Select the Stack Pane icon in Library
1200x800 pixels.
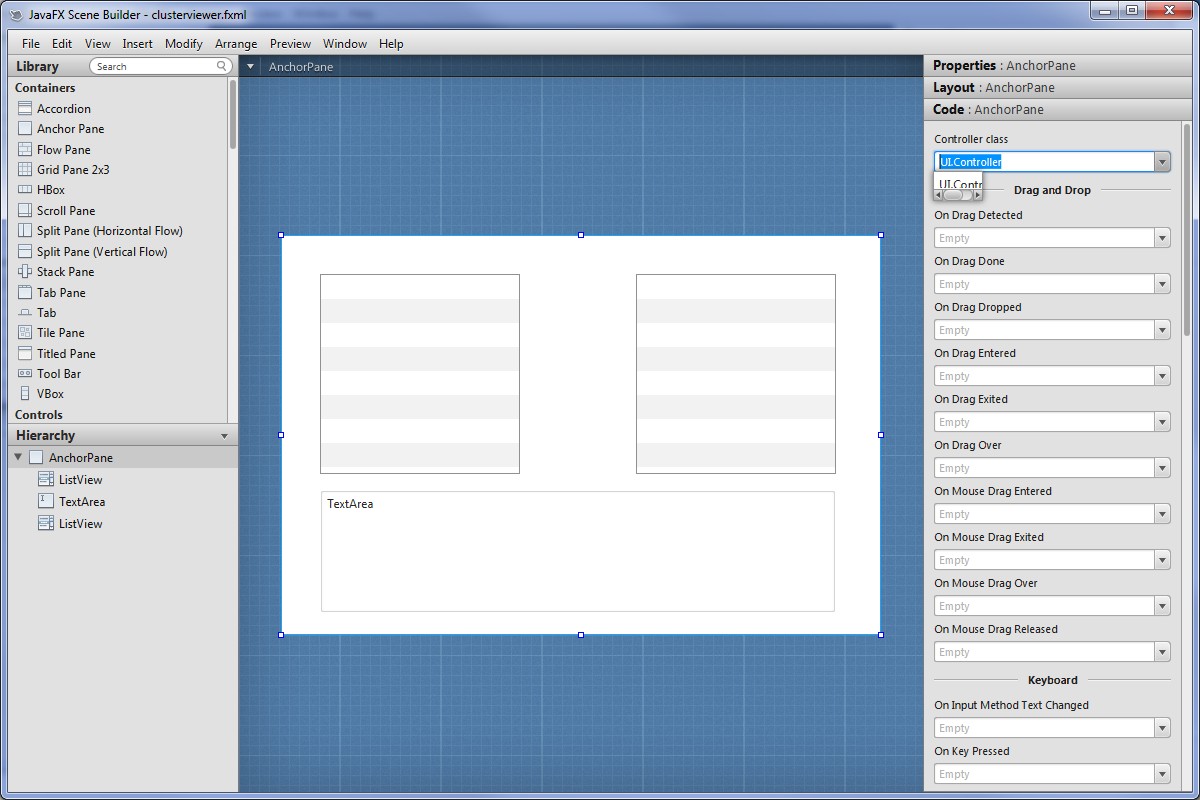coord(25,271)
